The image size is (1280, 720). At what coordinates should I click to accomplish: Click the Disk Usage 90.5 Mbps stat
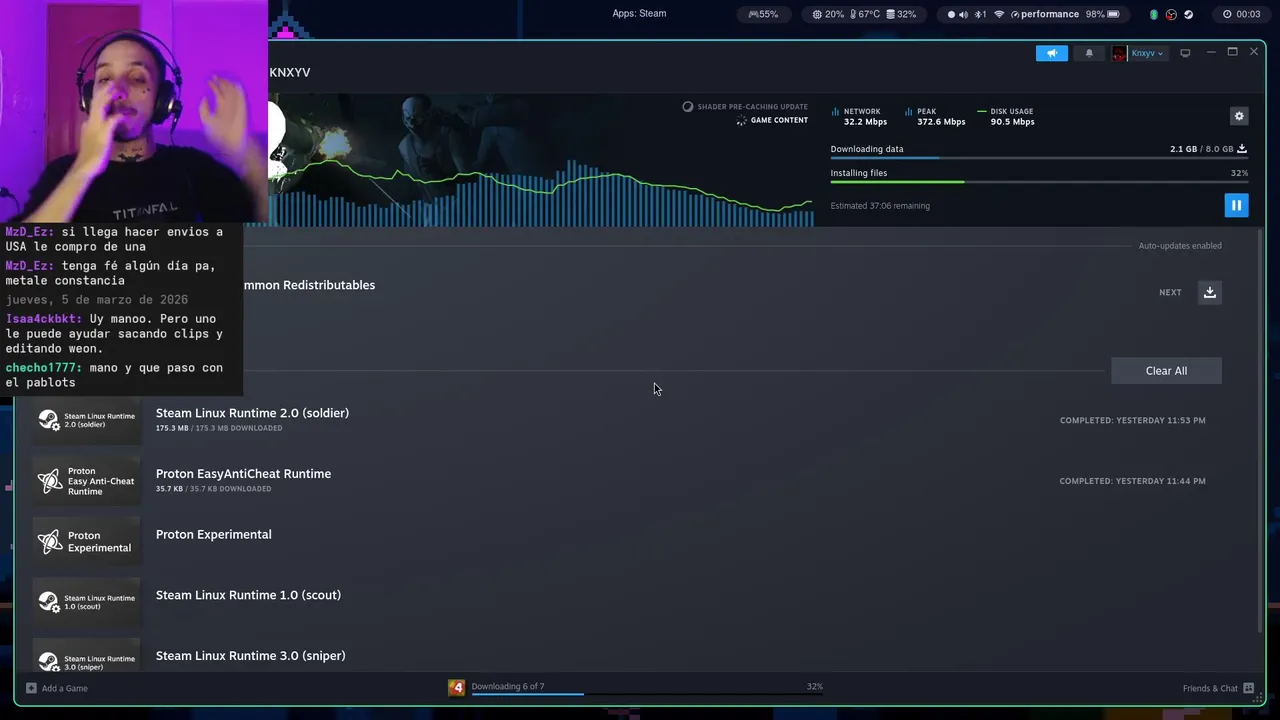[1006, 117]
